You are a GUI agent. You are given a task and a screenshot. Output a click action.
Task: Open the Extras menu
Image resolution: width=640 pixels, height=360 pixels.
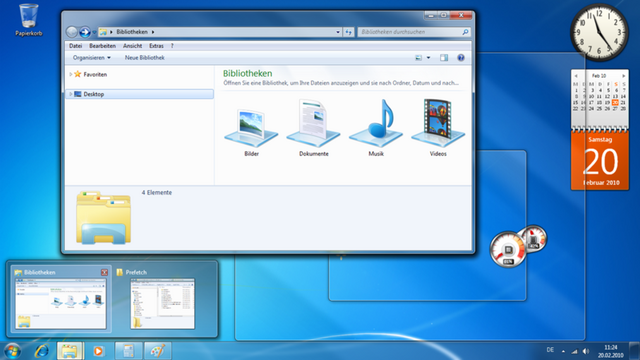156,46
